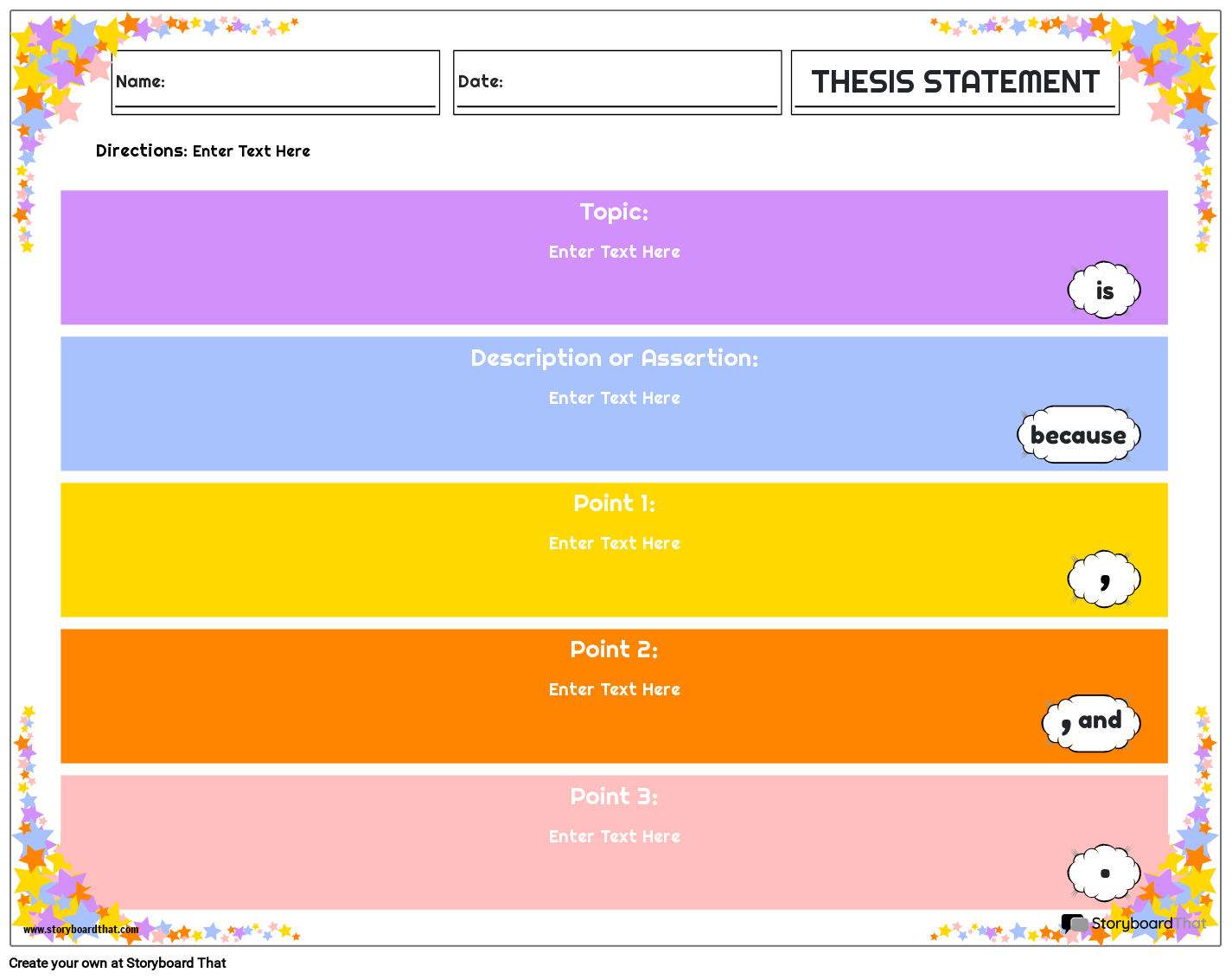Click the star cluster in the top-left corner
The height and width of the screenshot is (979, 1232).
point(52,52)
